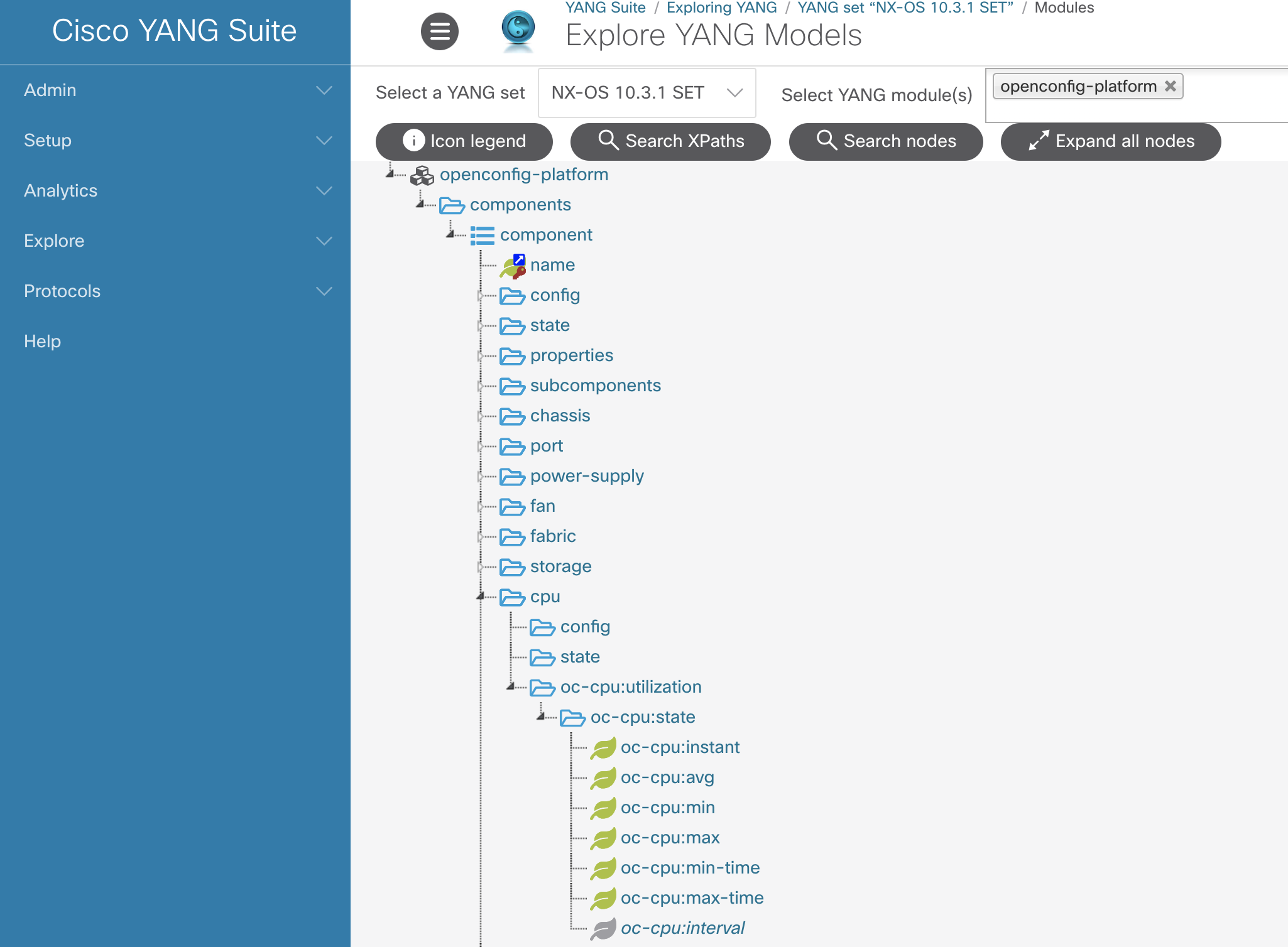Screen dimensions: 1288x947
Task: Click the openconfig-platform module icon
Action: click(422, 175)
